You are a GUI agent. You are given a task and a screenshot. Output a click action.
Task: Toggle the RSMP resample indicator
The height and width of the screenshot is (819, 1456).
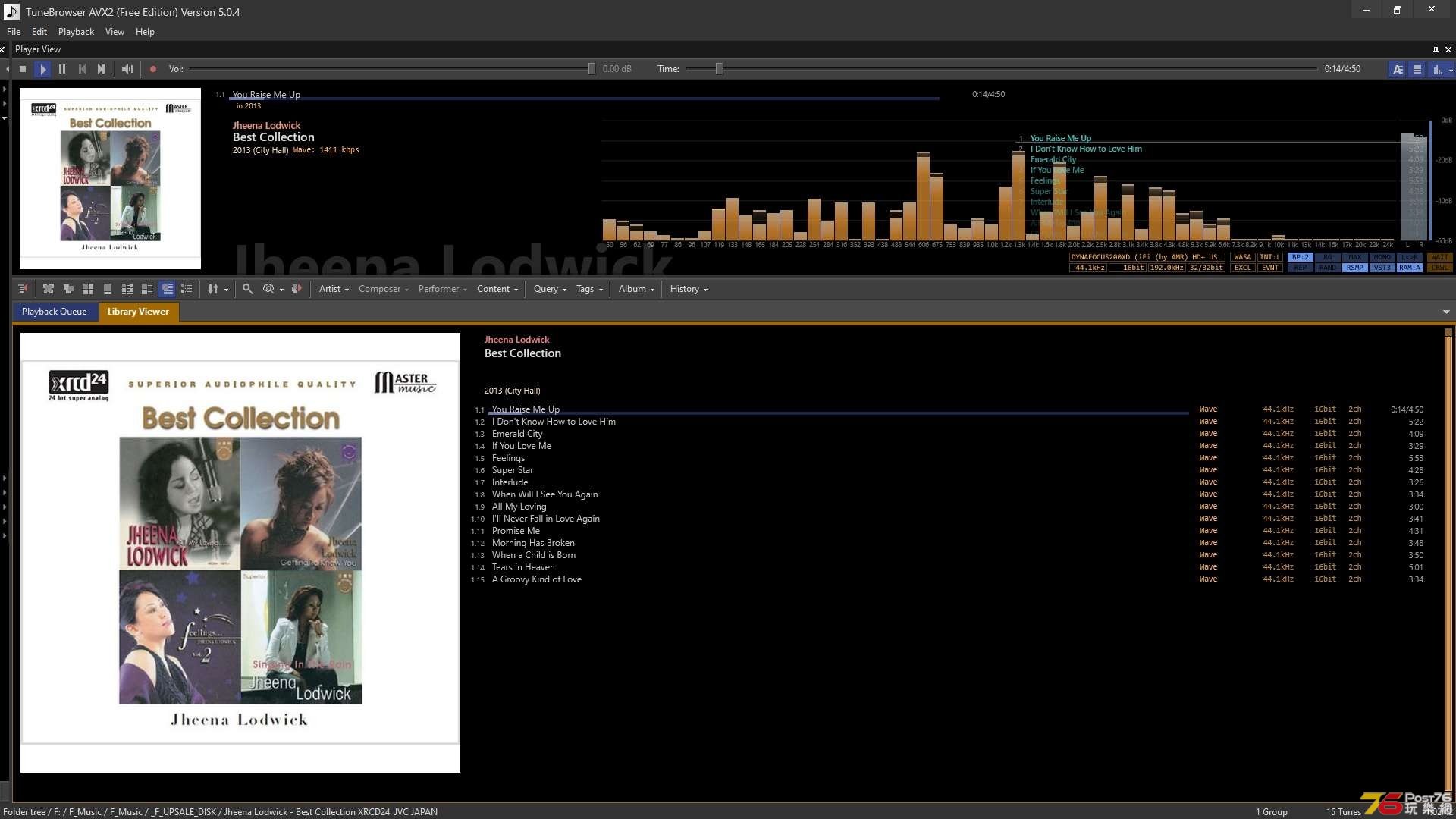tap(1354, 268)
